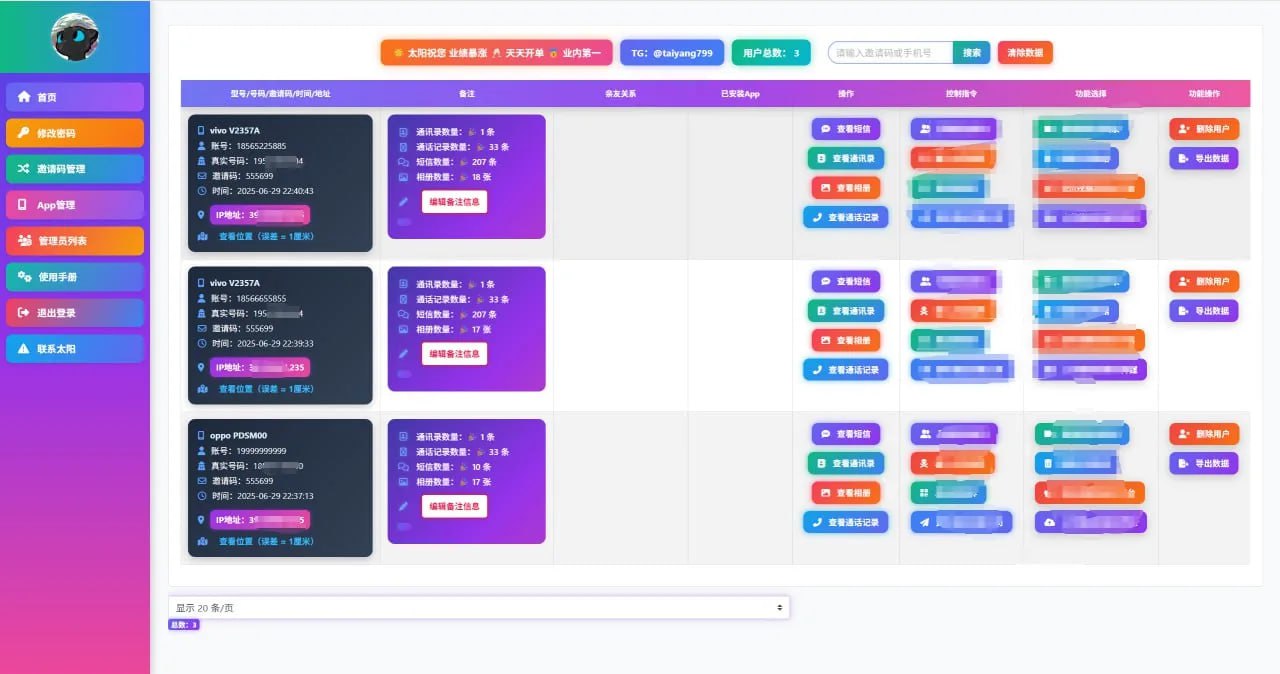Click the home icon beside 首页
Viewport: 1280px width, 674px height.
[x=24, y=97]
